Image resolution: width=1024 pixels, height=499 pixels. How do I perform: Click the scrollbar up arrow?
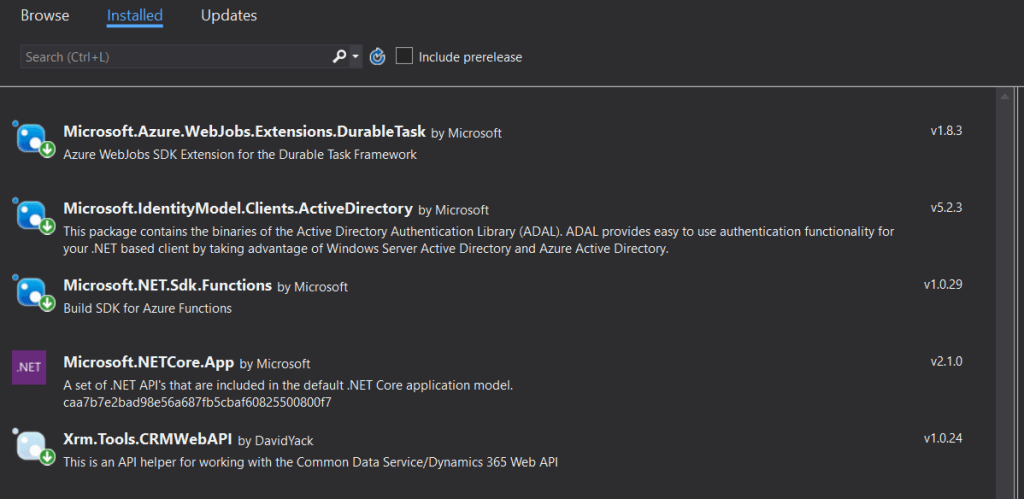click(x=1003, y=97)
